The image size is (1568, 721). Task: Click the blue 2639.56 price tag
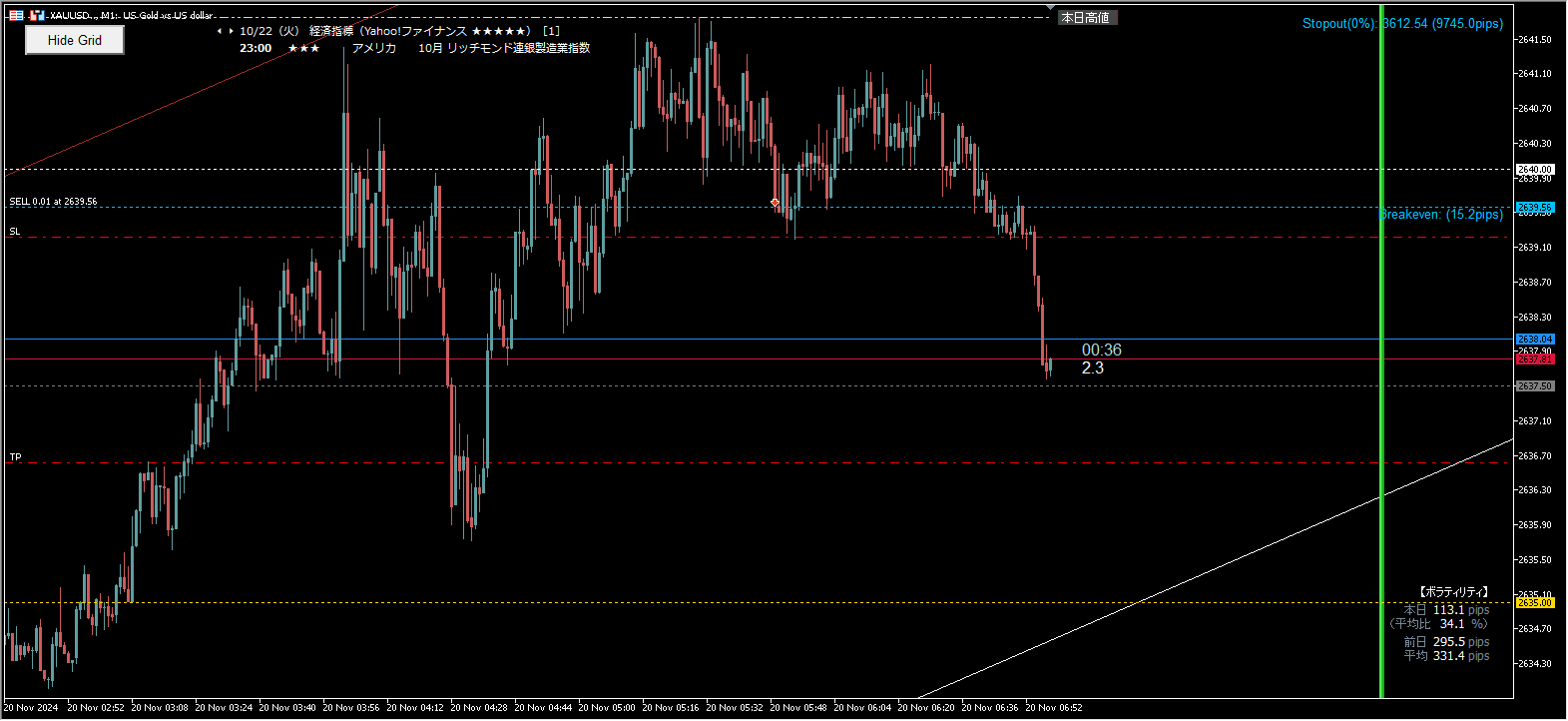[x=1534, y=208]
